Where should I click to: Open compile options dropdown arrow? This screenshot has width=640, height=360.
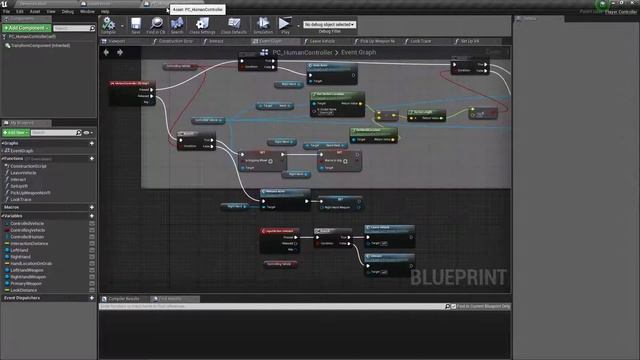point(122,25)
